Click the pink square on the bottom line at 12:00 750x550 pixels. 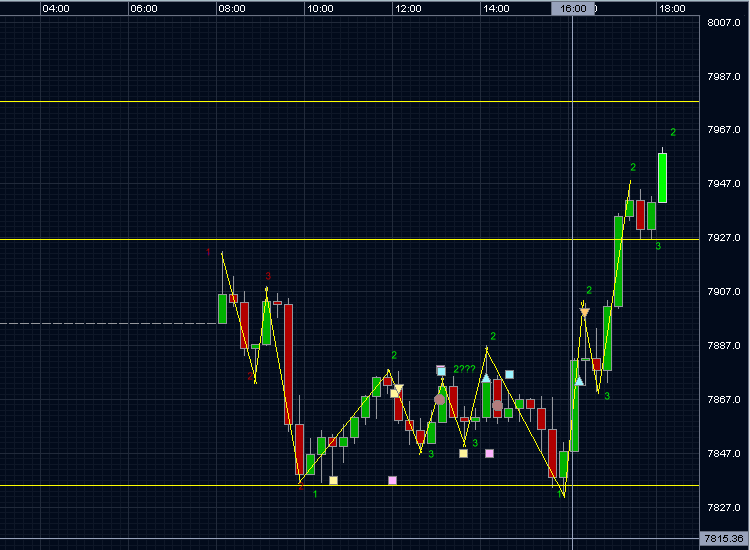click(x=392, y=480)
